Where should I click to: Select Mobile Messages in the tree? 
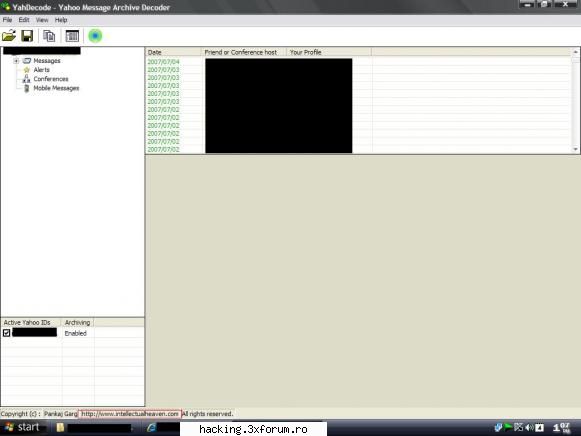(56, 88)
